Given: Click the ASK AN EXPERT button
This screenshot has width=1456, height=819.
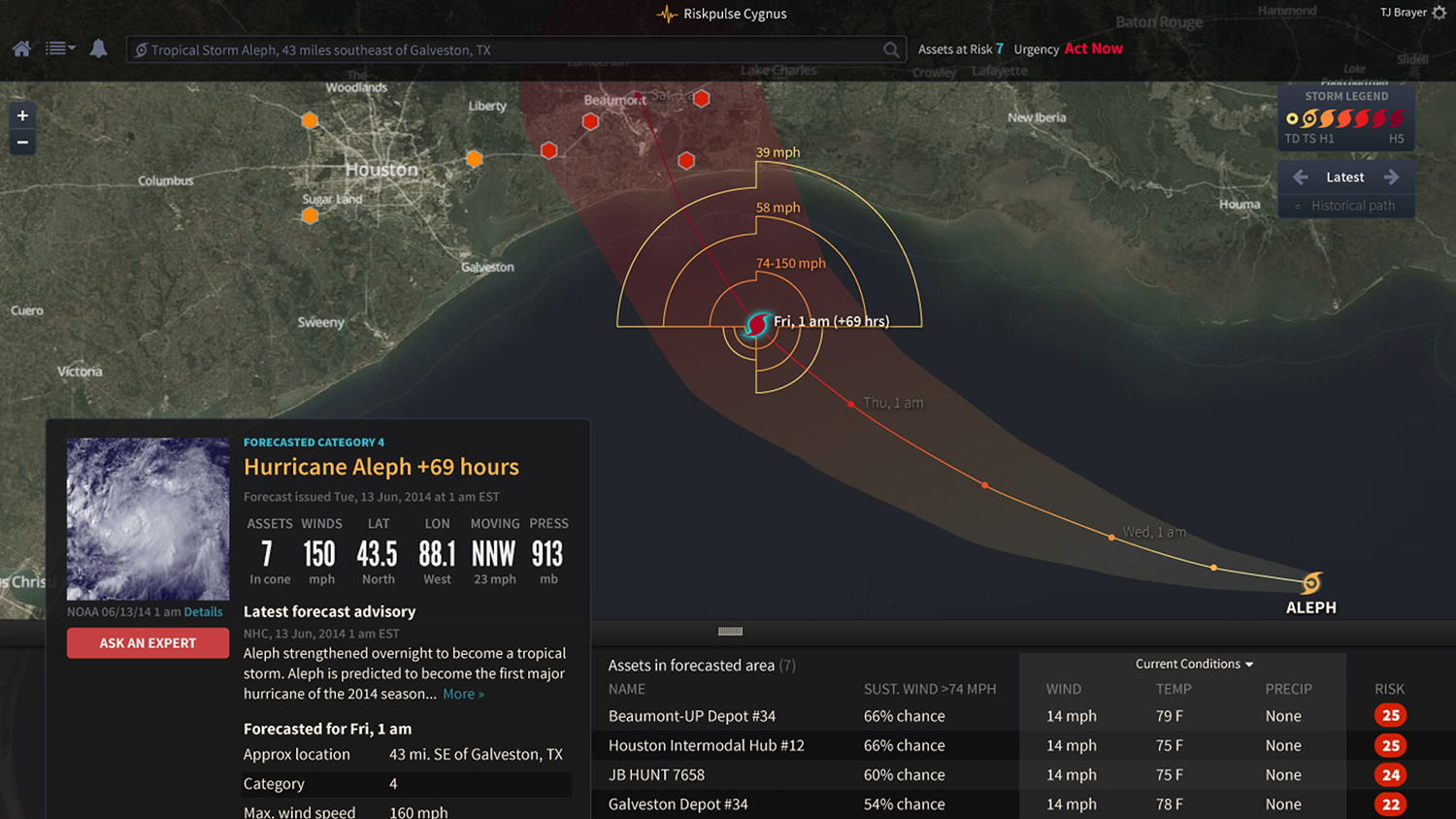Looking at the screenshot, I should pos(148,643).
